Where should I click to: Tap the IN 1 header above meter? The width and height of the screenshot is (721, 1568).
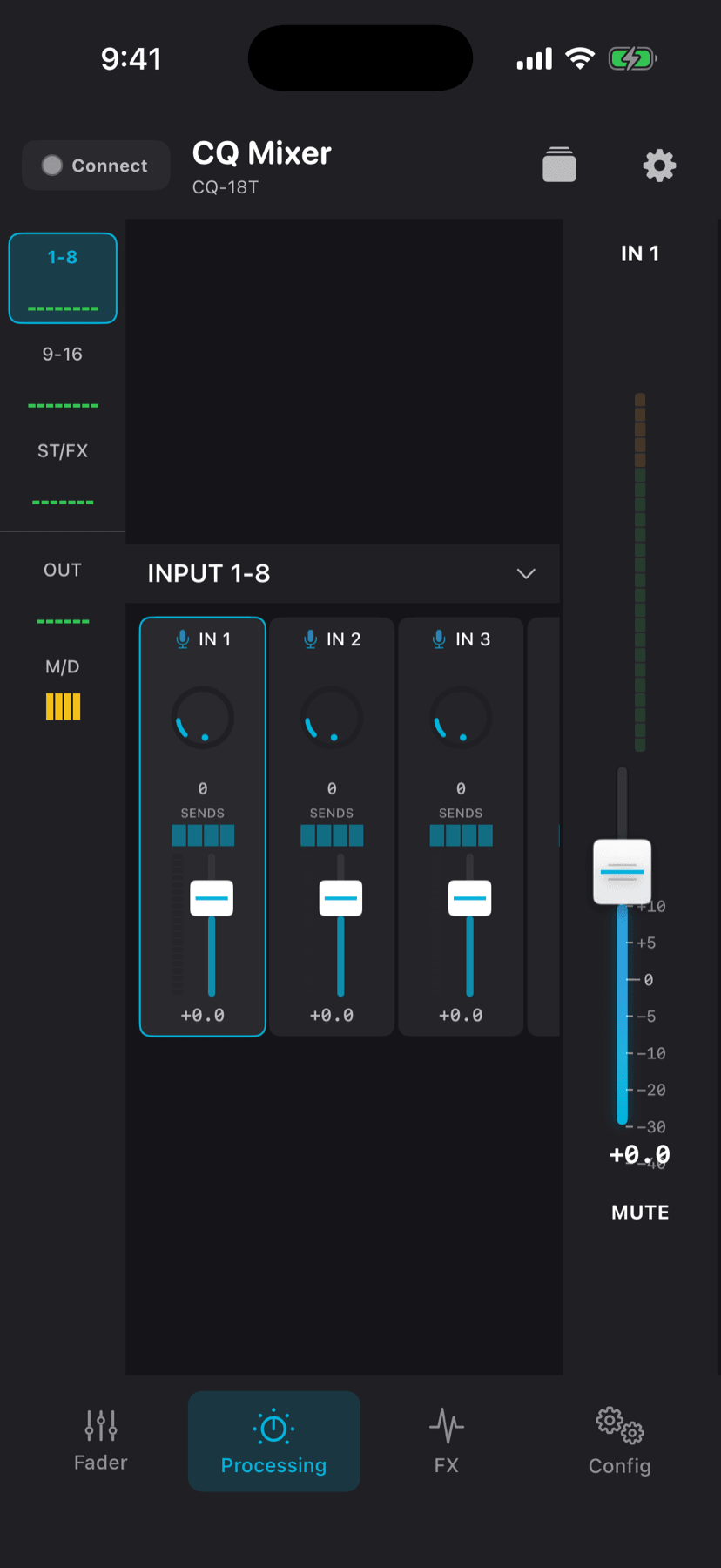coord(640,253)
